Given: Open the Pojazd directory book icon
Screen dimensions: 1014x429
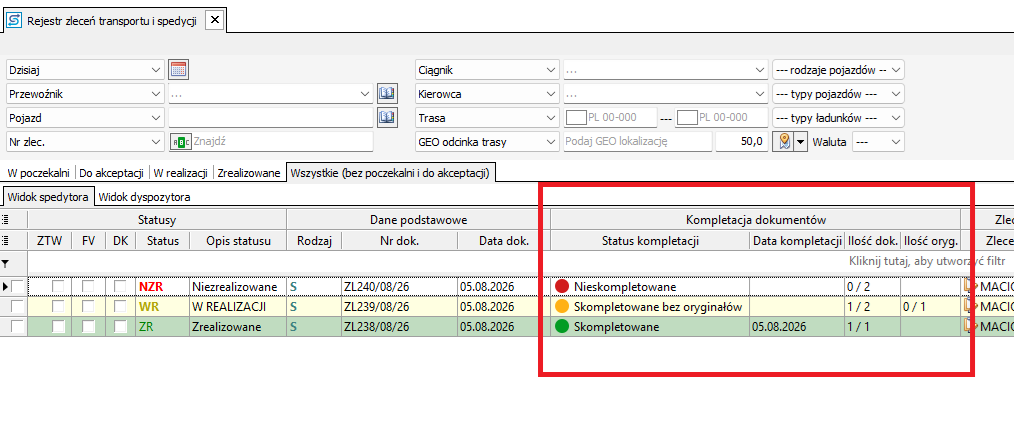Looking at the screenshot, I should [387, 117].
